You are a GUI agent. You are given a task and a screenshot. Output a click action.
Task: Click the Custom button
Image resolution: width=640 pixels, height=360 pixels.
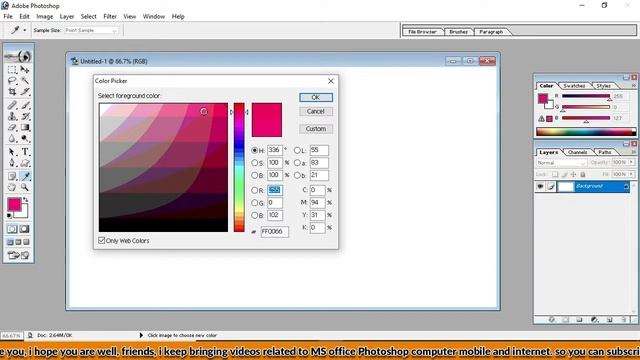(x=316, y=129)
